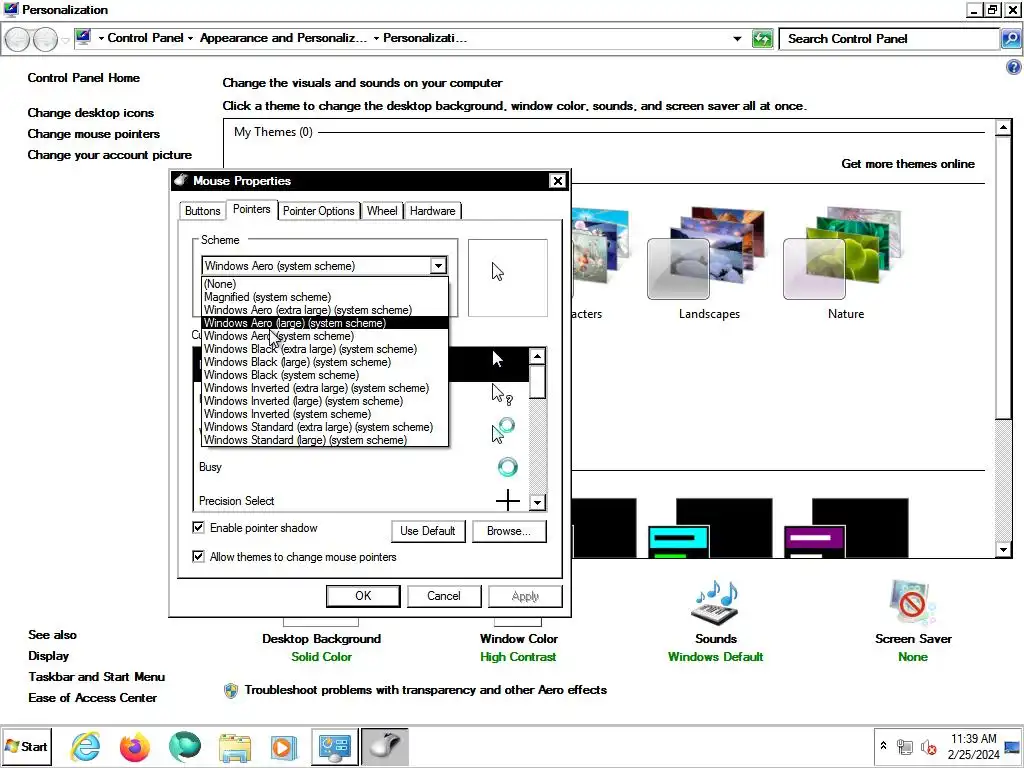Open Windows Explorer folder in taskbar
The width and height of the screenshot is (1024, 768).
234,746
